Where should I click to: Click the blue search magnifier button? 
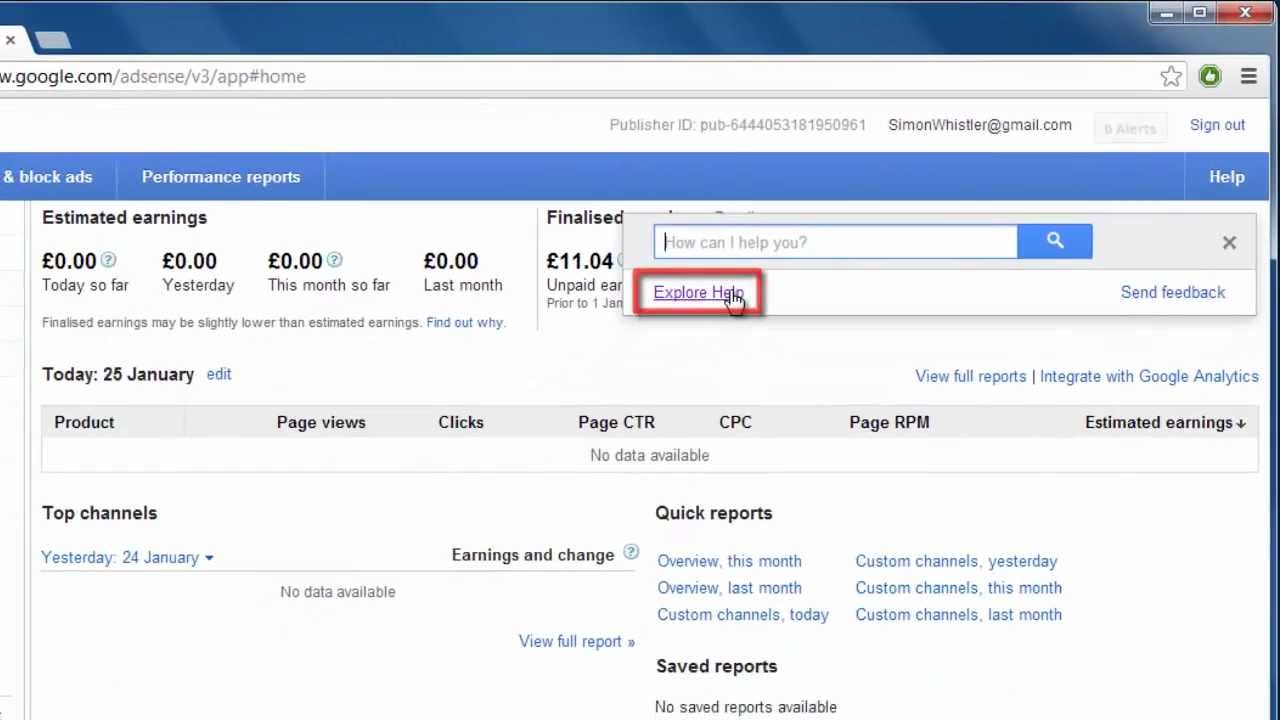click(1055, 241)
